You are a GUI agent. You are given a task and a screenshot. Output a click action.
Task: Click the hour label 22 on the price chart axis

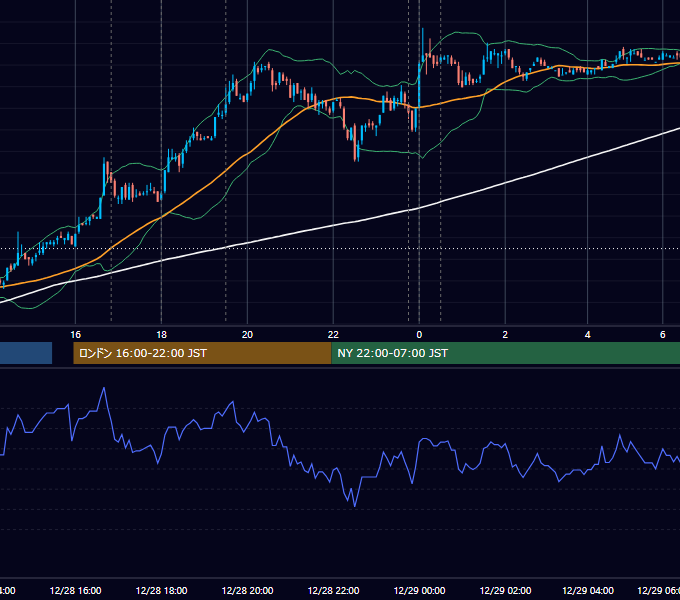[x=333, y=334]
